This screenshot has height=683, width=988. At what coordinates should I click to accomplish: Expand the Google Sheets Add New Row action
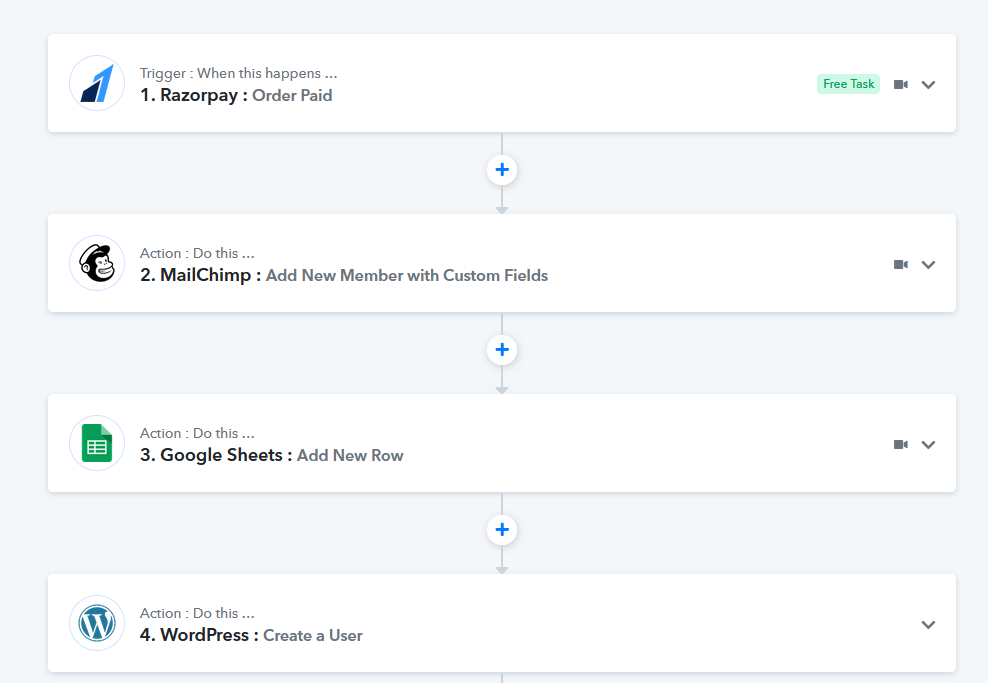click(928, 445)
